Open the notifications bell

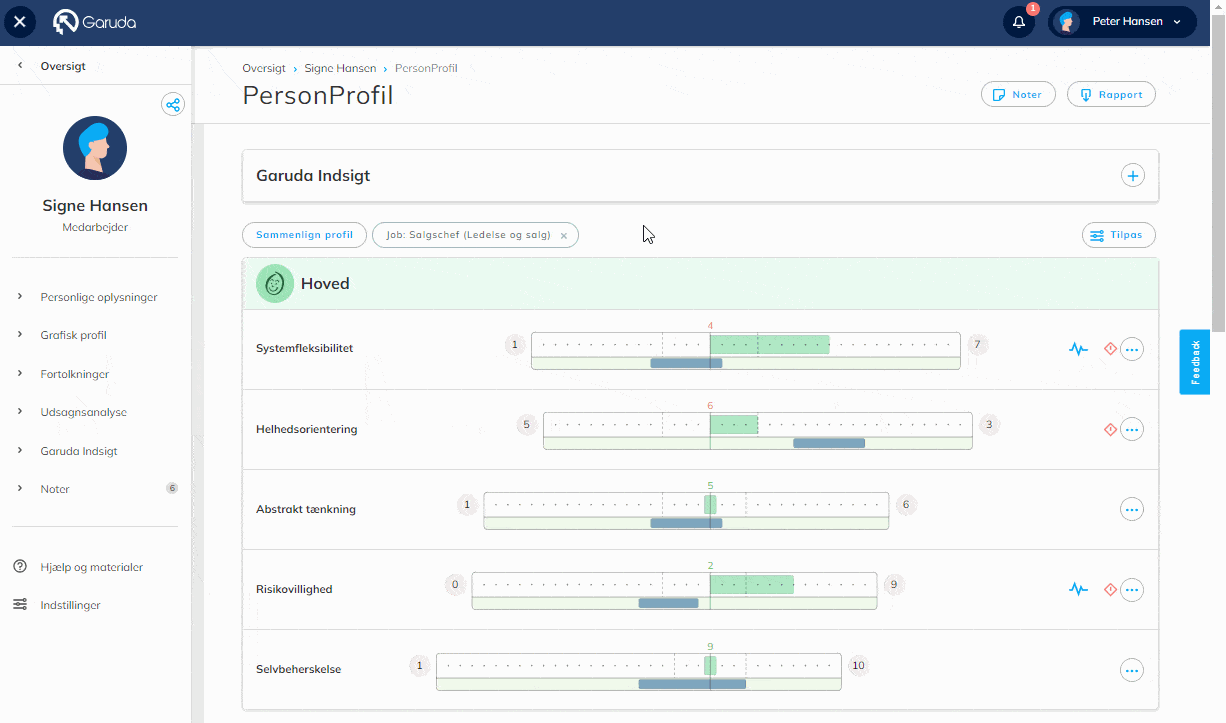[1018, 22]
